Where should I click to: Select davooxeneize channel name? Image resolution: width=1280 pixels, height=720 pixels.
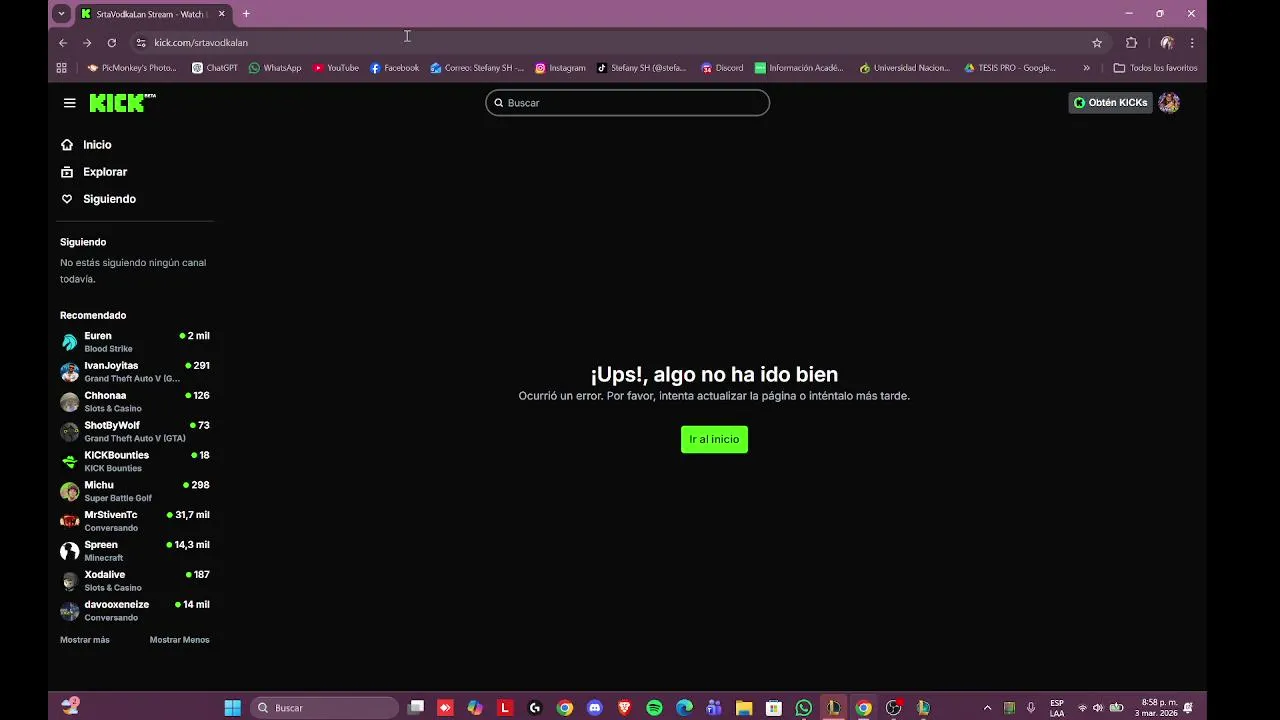[116, 605]
